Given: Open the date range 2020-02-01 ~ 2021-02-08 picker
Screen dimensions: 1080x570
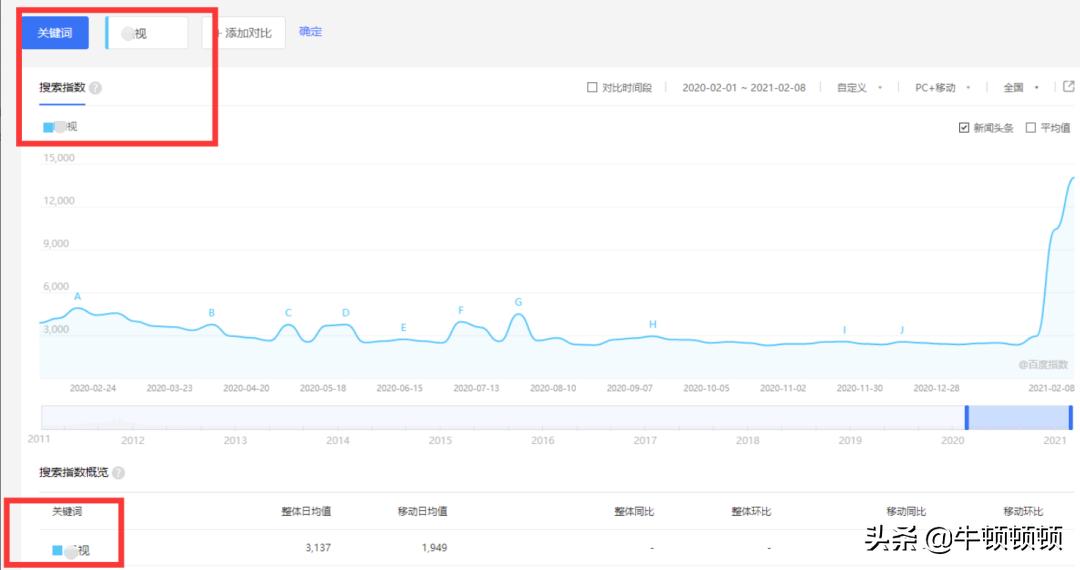Looking at the screenshot, I should [x=744, y=87].
